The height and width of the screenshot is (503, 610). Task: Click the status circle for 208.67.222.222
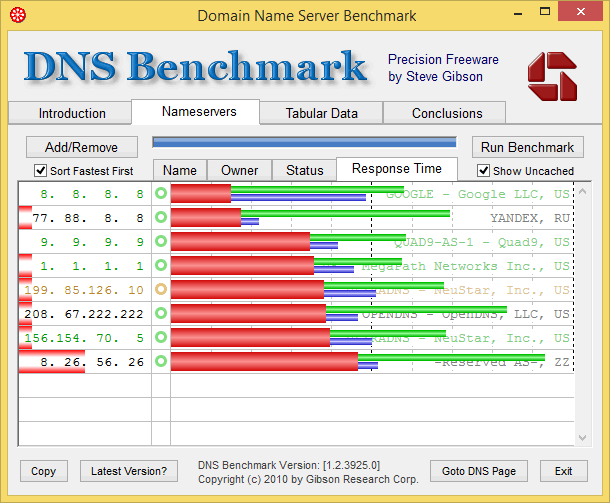pos(160,313)
